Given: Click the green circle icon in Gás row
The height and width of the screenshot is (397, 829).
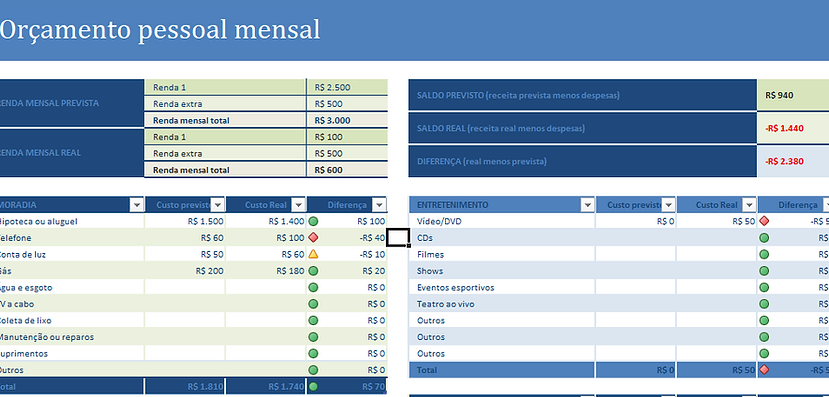Looking at the screenshot, I should click(x=313, y=271).
